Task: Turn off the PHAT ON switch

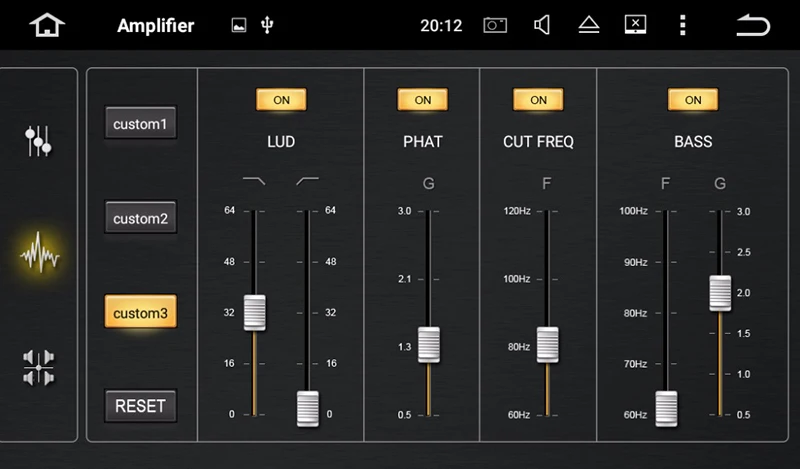Action: point(422,100)
